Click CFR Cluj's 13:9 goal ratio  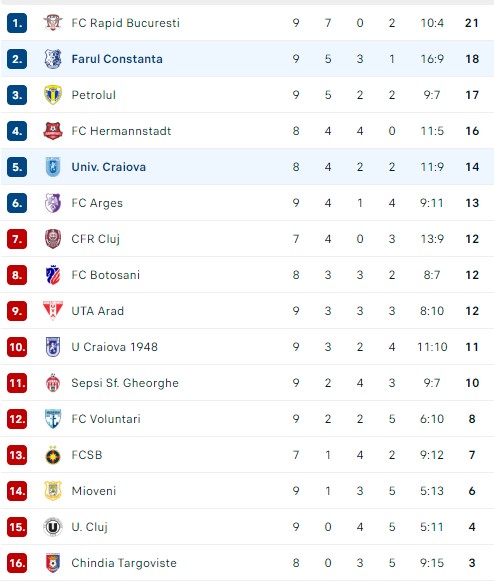[432, 239]
